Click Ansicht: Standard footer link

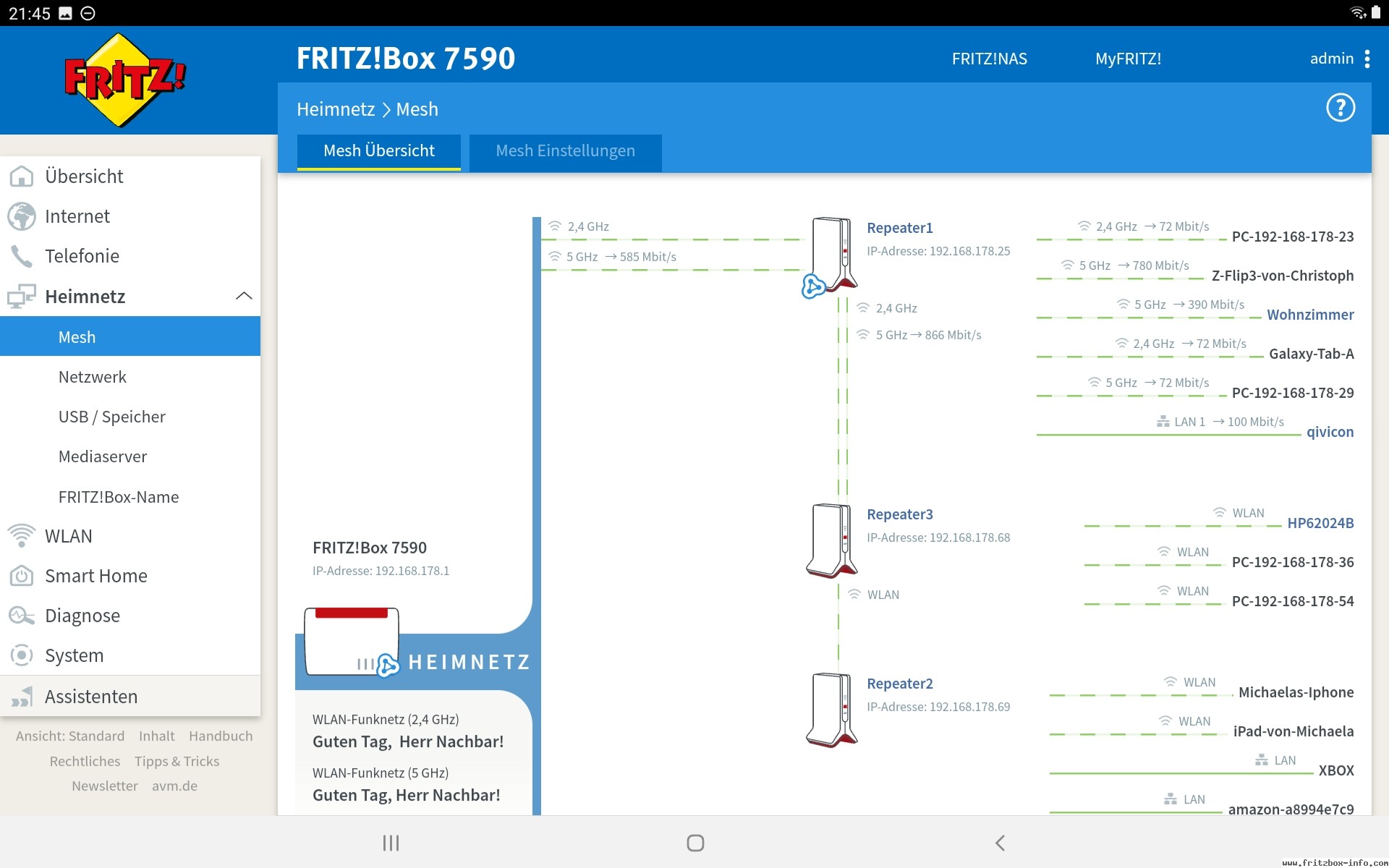click(x=70, y=736)
